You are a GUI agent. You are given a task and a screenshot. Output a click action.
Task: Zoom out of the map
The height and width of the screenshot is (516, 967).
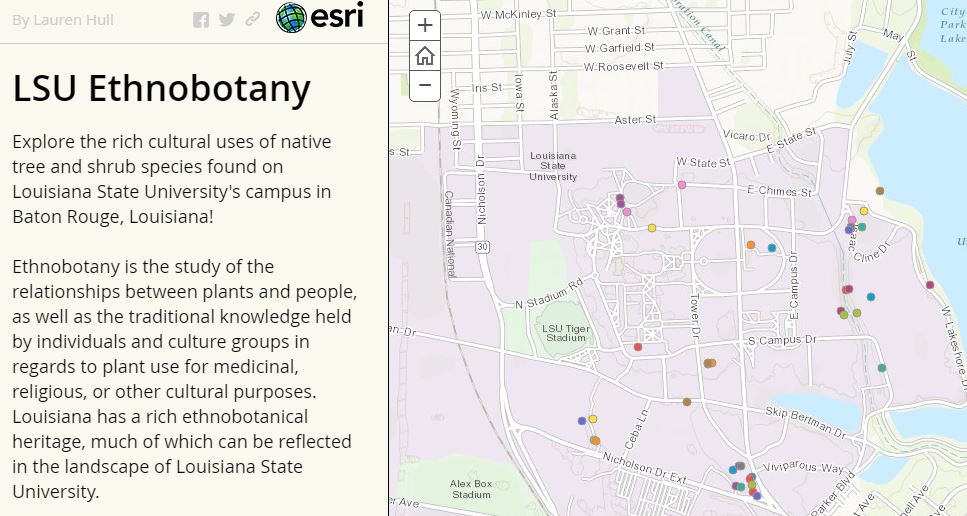(425, 86)
